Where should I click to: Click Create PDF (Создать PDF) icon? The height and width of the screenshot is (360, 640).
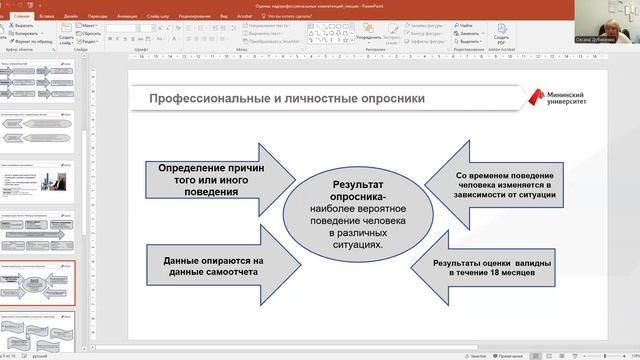coord(501,33)
